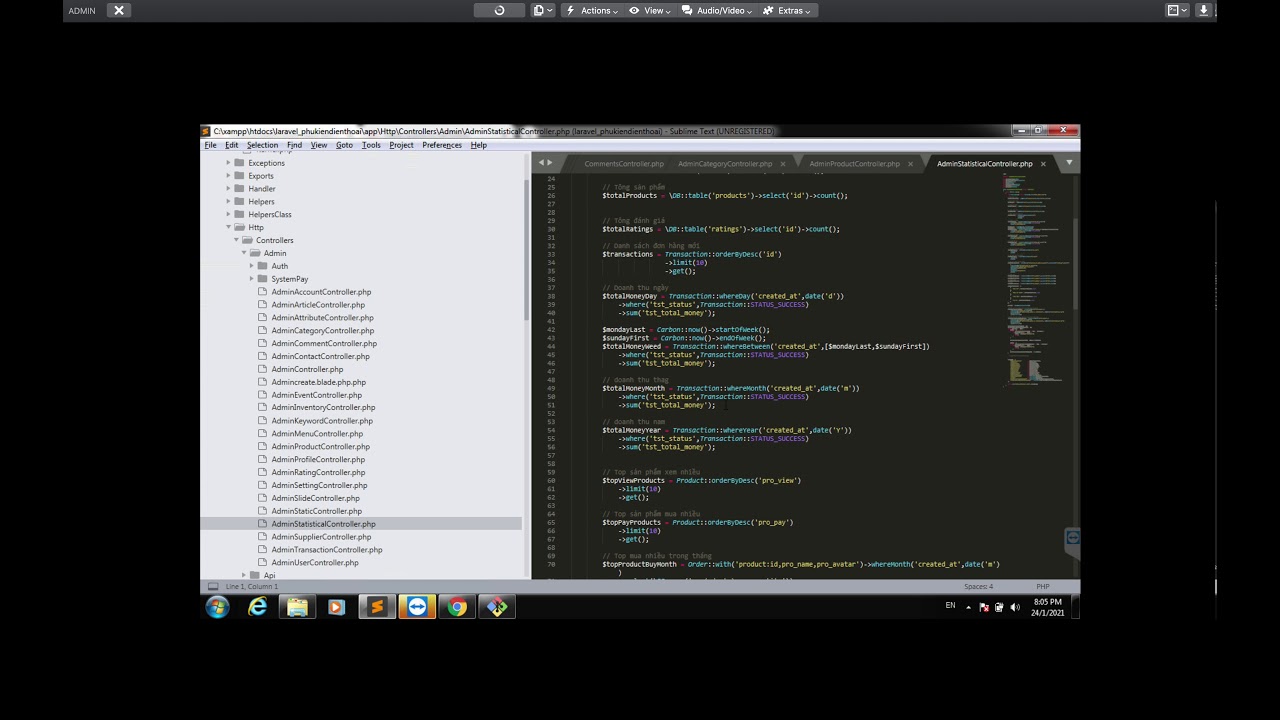1280x720 pixels.
Task: Open the Find menu
Action: click(x=294, y=145)
